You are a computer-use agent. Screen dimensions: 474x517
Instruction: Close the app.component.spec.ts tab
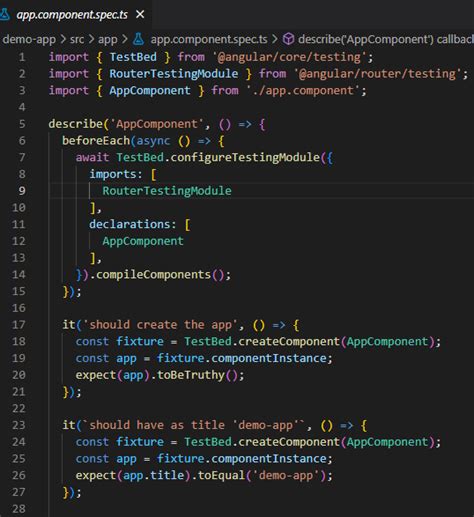point(140,14)
